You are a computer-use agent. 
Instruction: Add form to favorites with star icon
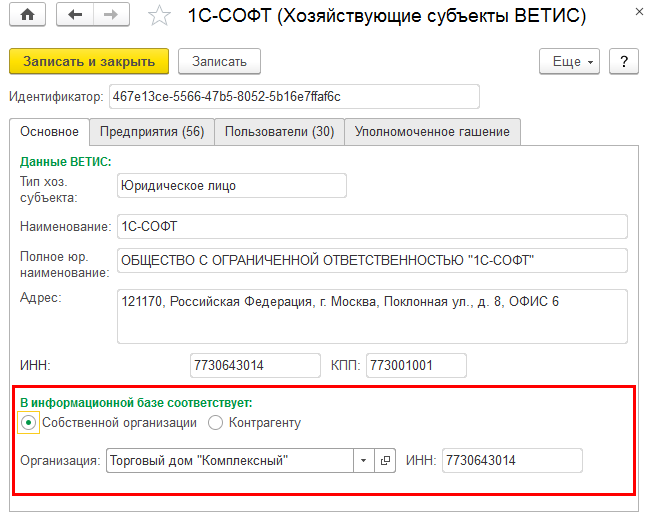(x=159, y=16)
